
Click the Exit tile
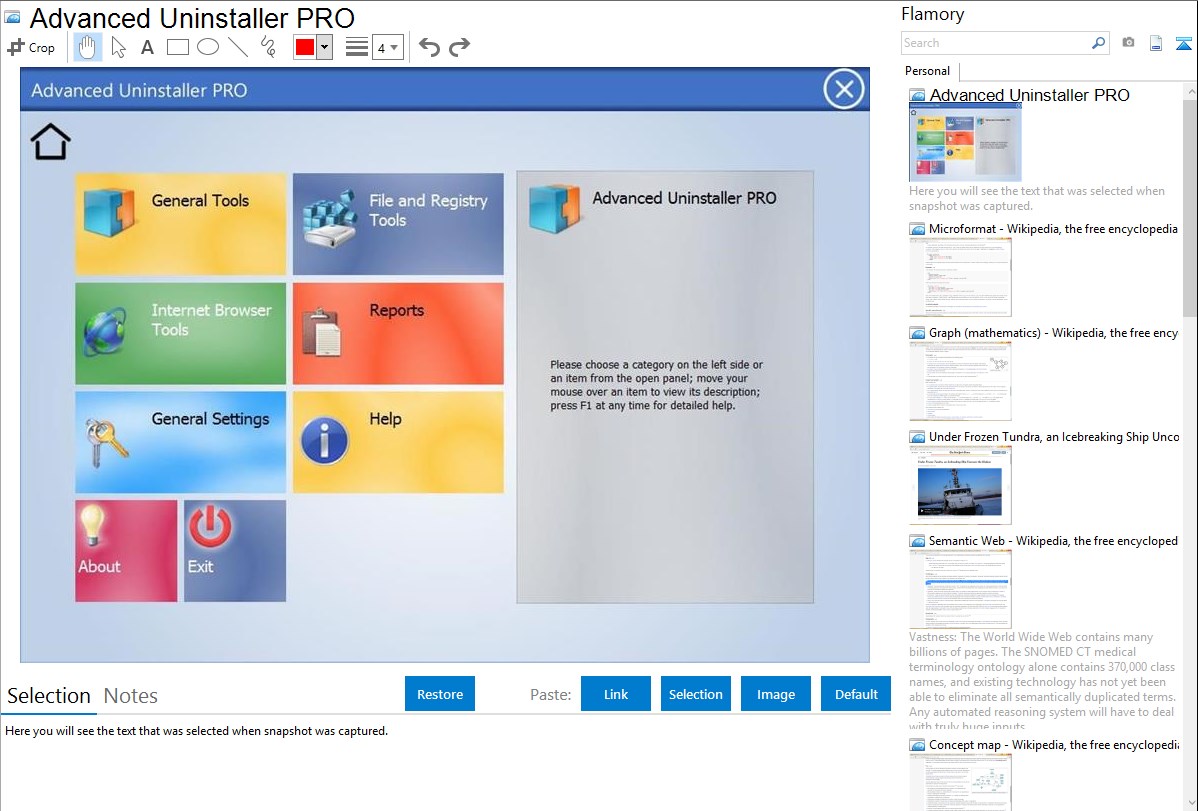235,550
